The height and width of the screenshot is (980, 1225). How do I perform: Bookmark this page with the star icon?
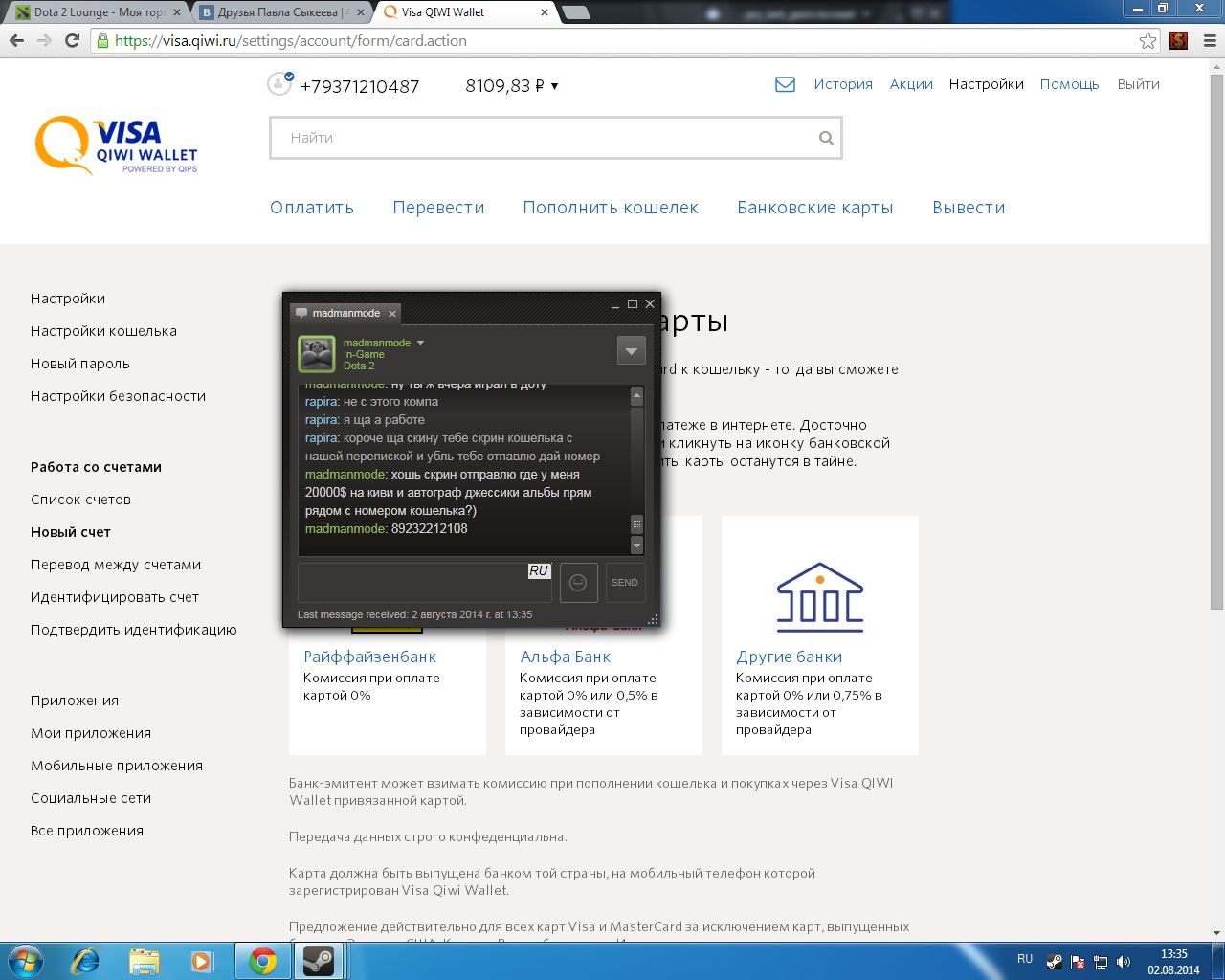1147,40
